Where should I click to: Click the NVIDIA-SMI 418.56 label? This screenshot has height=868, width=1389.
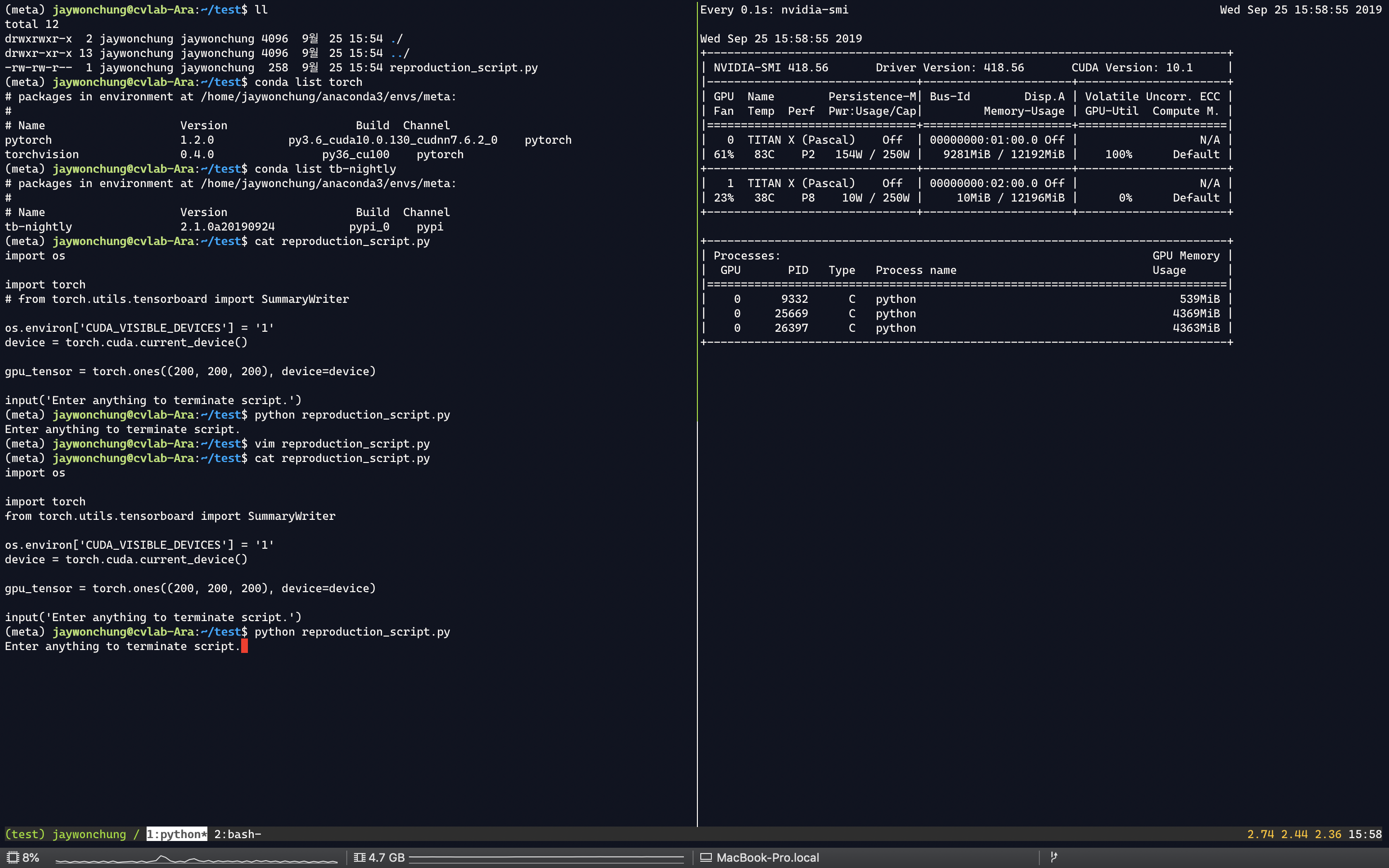[x=771, y=68]
